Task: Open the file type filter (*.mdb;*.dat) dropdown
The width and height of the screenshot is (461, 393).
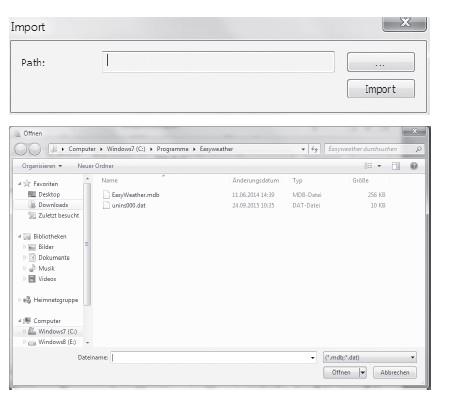Action: 369,357
